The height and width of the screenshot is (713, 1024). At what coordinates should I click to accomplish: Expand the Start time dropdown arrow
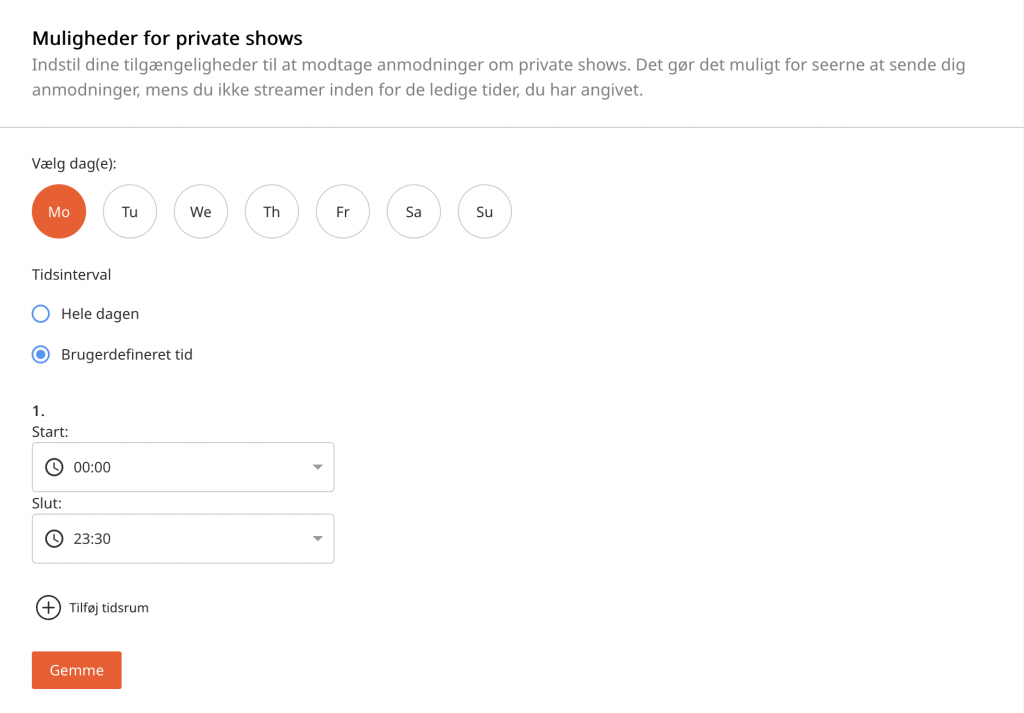[x=317, y=467]
